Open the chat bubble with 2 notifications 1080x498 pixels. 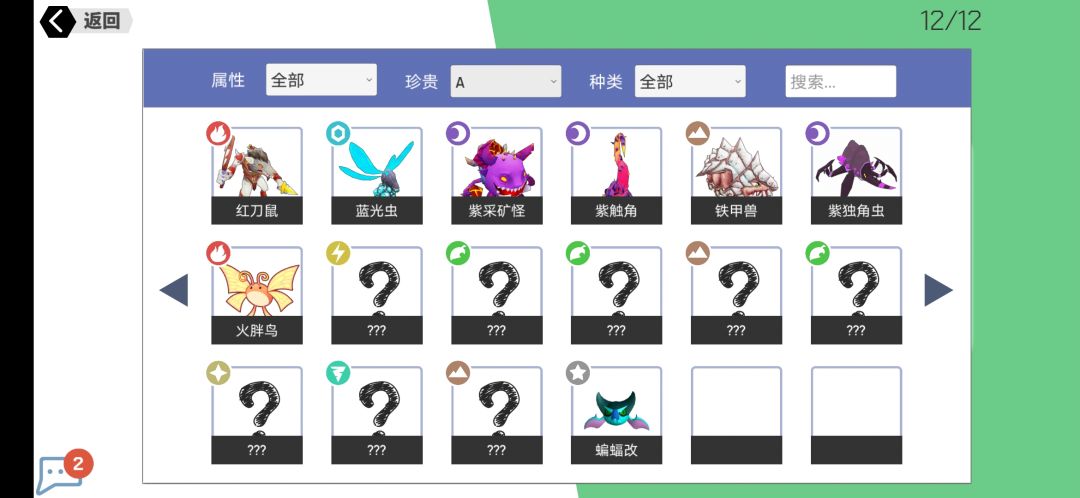pos(63,473)
